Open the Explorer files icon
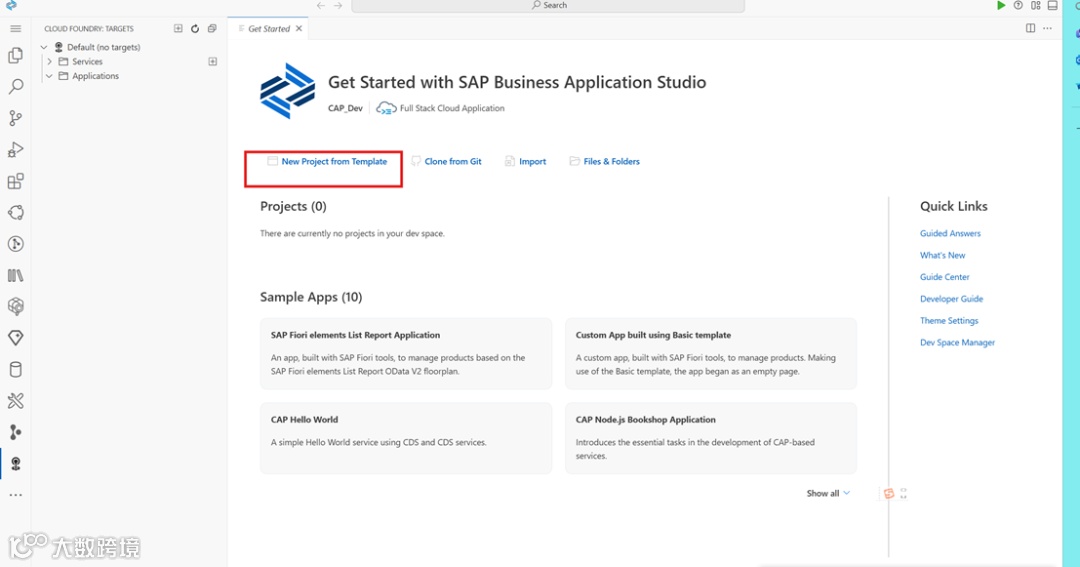The width and height of the screenshot is (1080, 567). (15, 55)
